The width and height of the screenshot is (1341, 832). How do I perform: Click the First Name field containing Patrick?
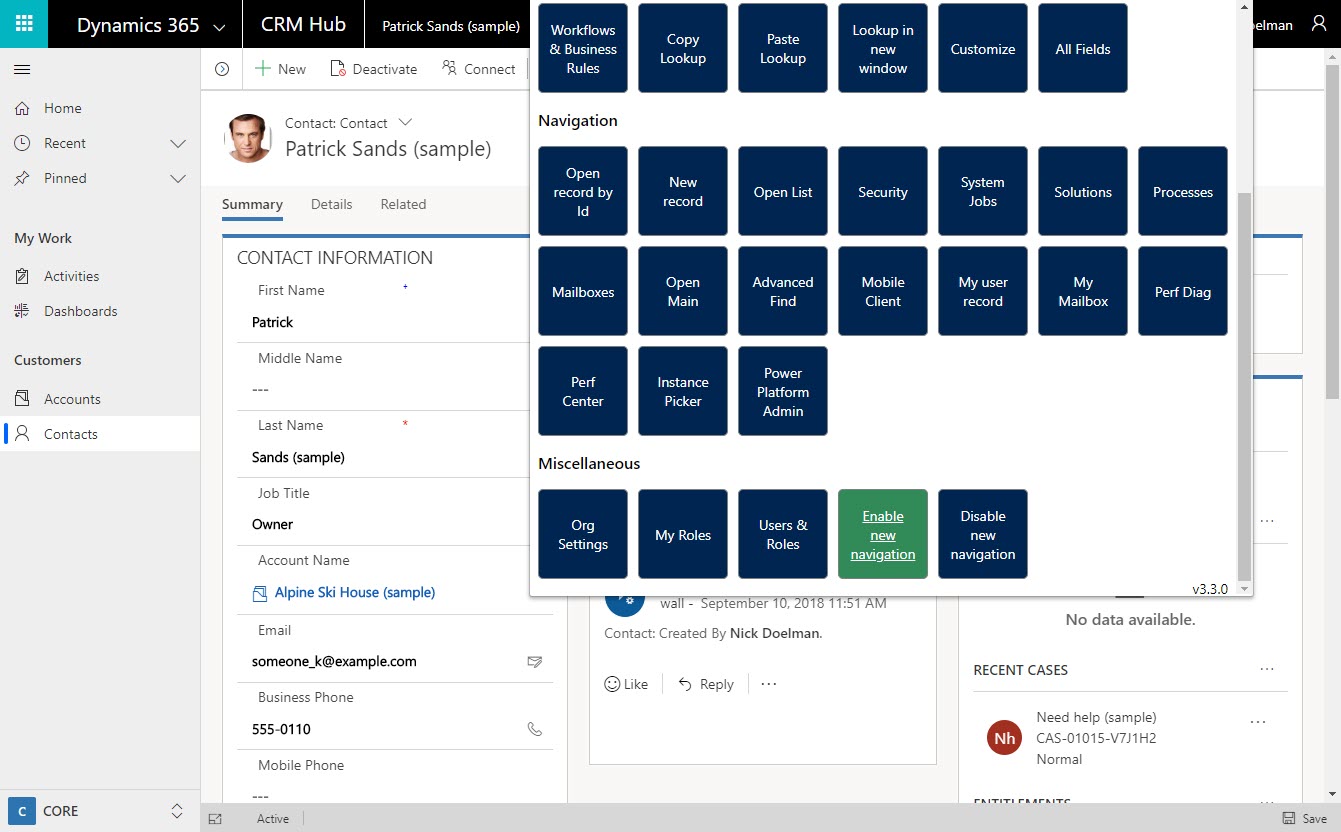(380, 322)
